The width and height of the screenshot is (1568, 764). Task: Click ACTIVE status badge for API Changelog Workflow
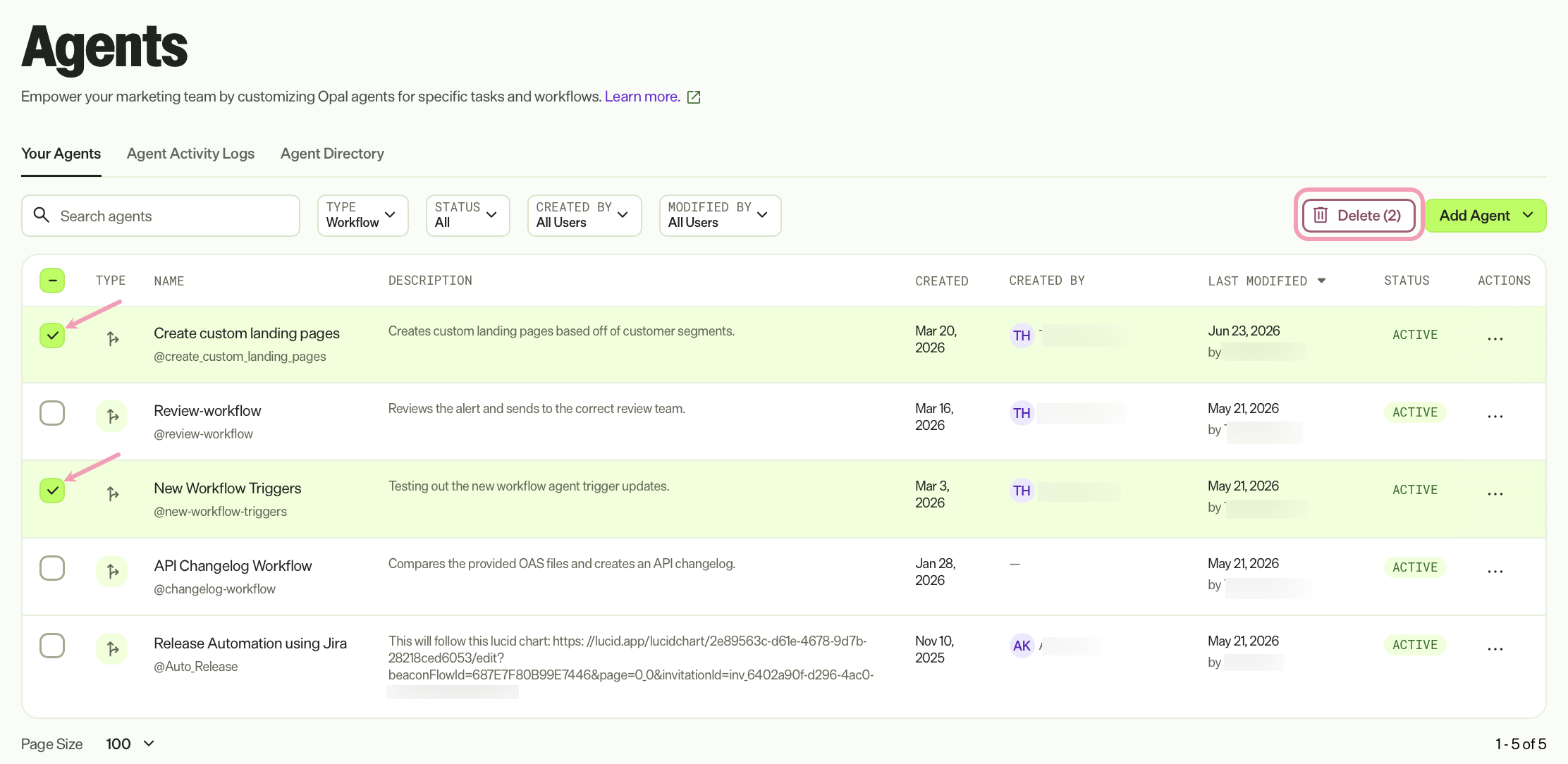[x=1415, y=567]
